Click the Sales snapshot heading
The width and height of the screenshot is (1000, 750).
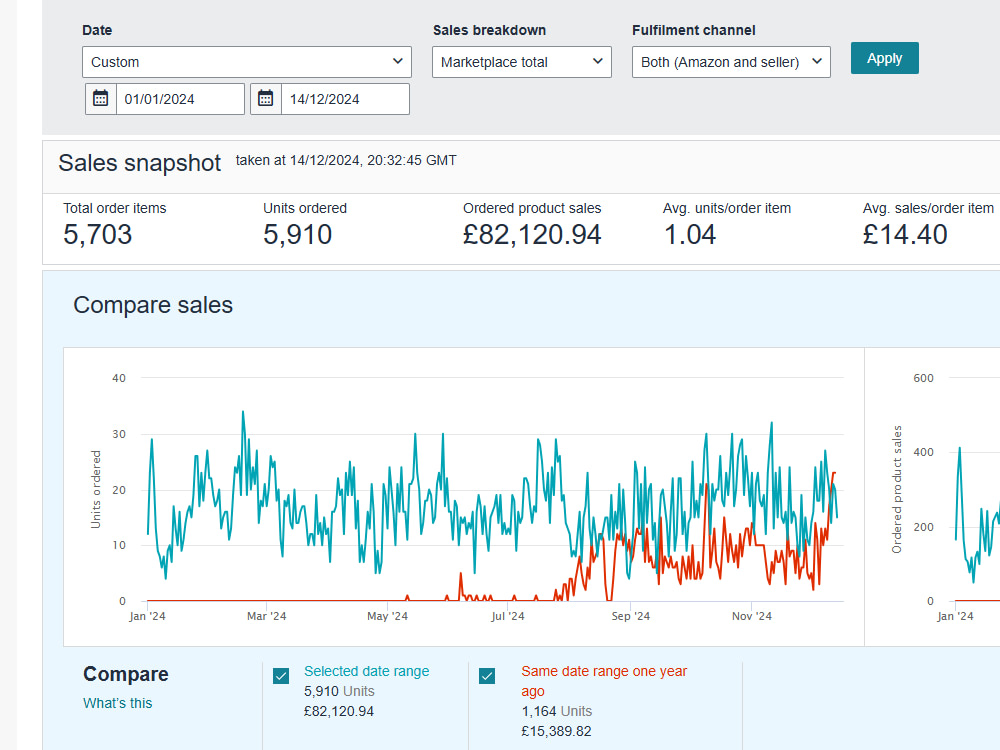(140, 163)
